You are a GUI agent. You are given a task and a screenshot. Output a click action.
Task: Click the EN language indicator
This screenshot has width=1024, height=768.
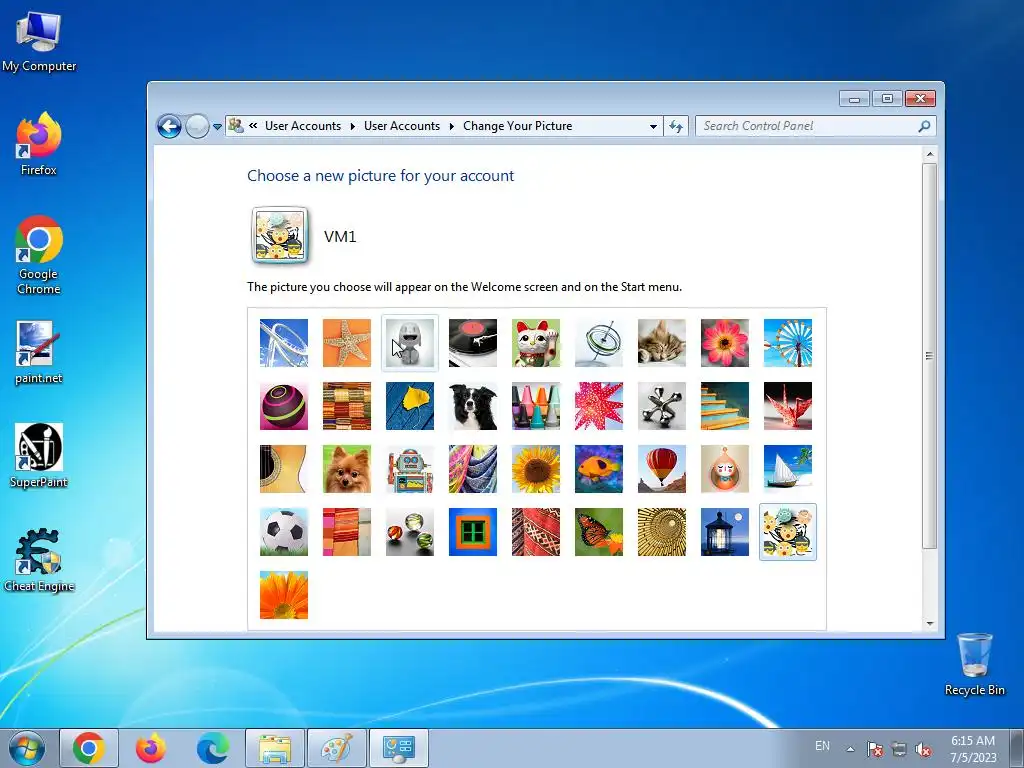tap(822, 746)
